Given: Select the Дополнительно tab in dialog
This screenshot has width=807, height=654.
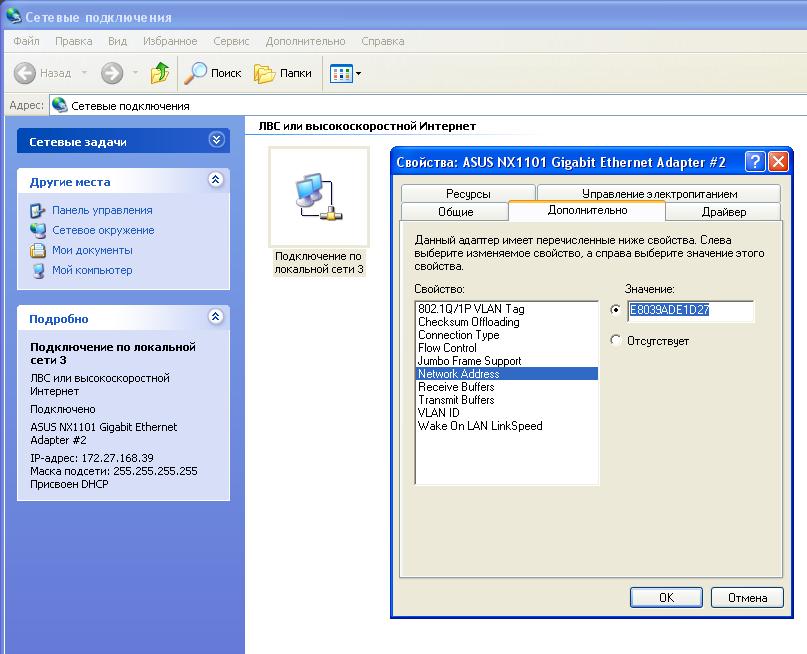Looking at the screenshot, I should point(587,210).
